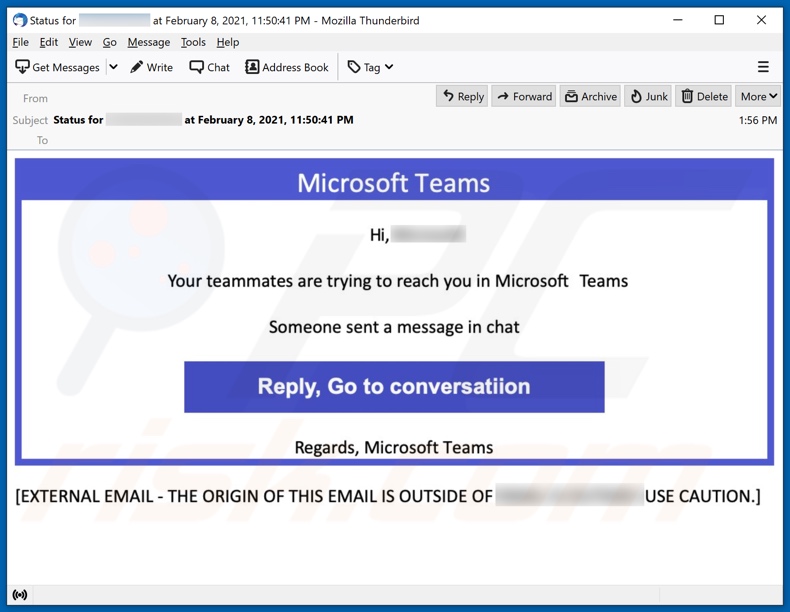Click the message time 1:56 PM
790x612 pixels.
click(758, 120)
